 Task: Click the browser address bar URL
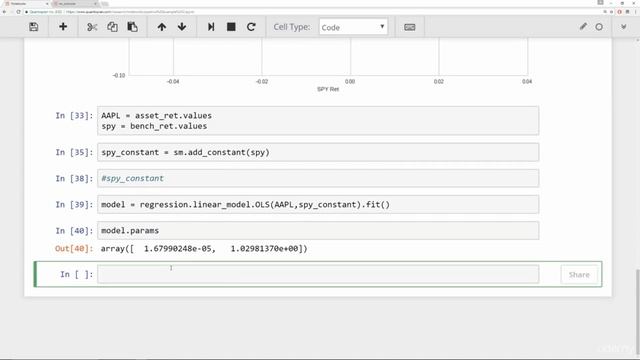131,12
